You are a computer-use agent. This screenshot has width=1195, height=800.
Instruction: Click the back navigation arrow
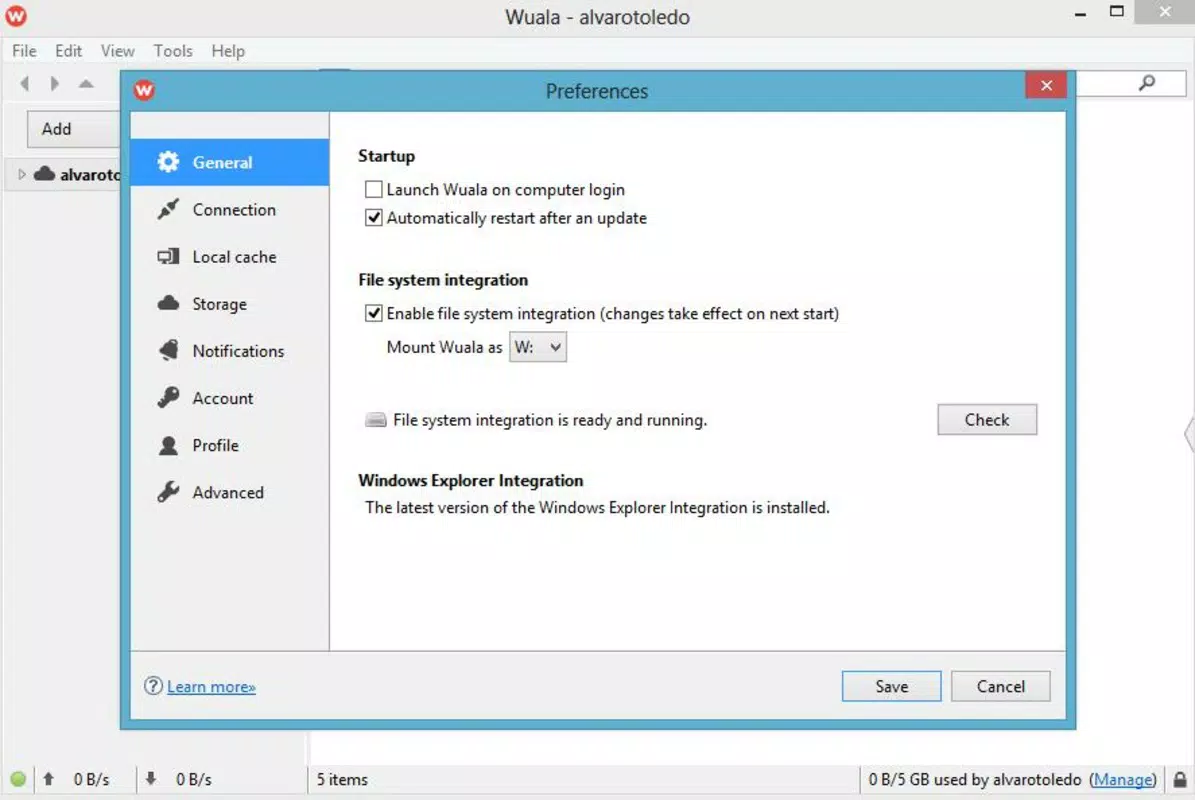tap(24, 83)
